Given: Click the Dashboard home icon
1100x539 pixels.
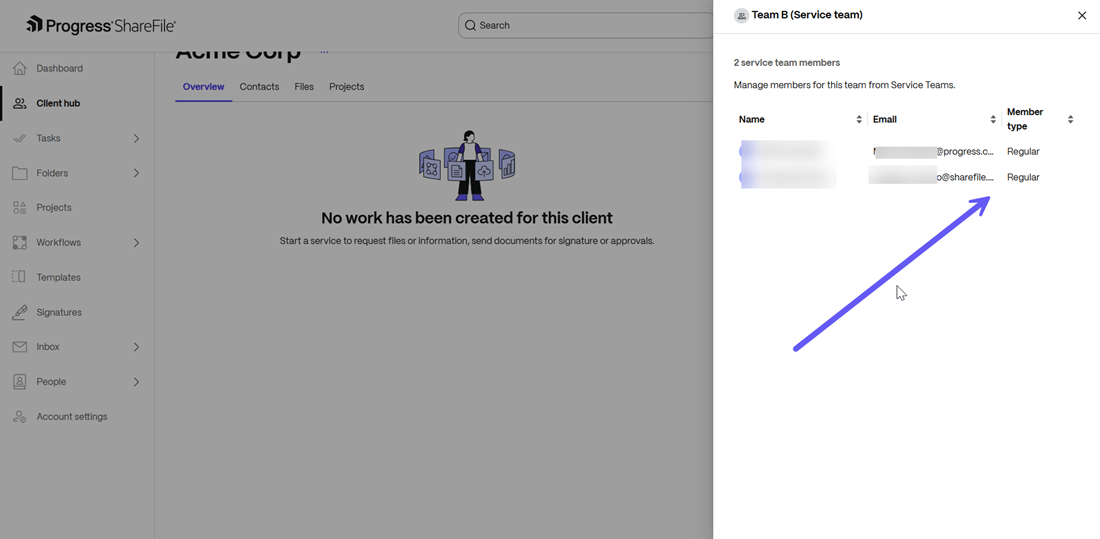Looking at the screenshot, I should (20, 68).
